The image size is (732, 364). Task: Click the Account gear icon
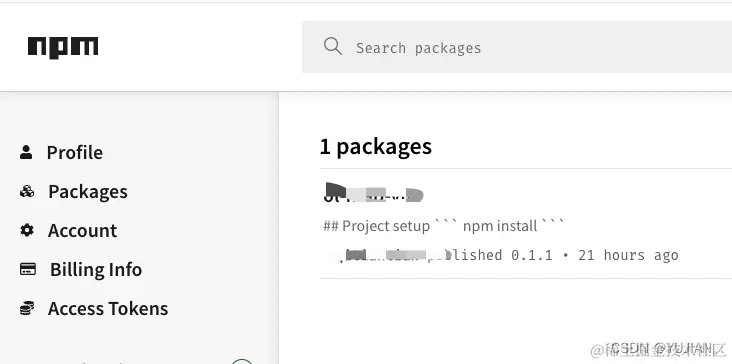click(x=27, y=230)
